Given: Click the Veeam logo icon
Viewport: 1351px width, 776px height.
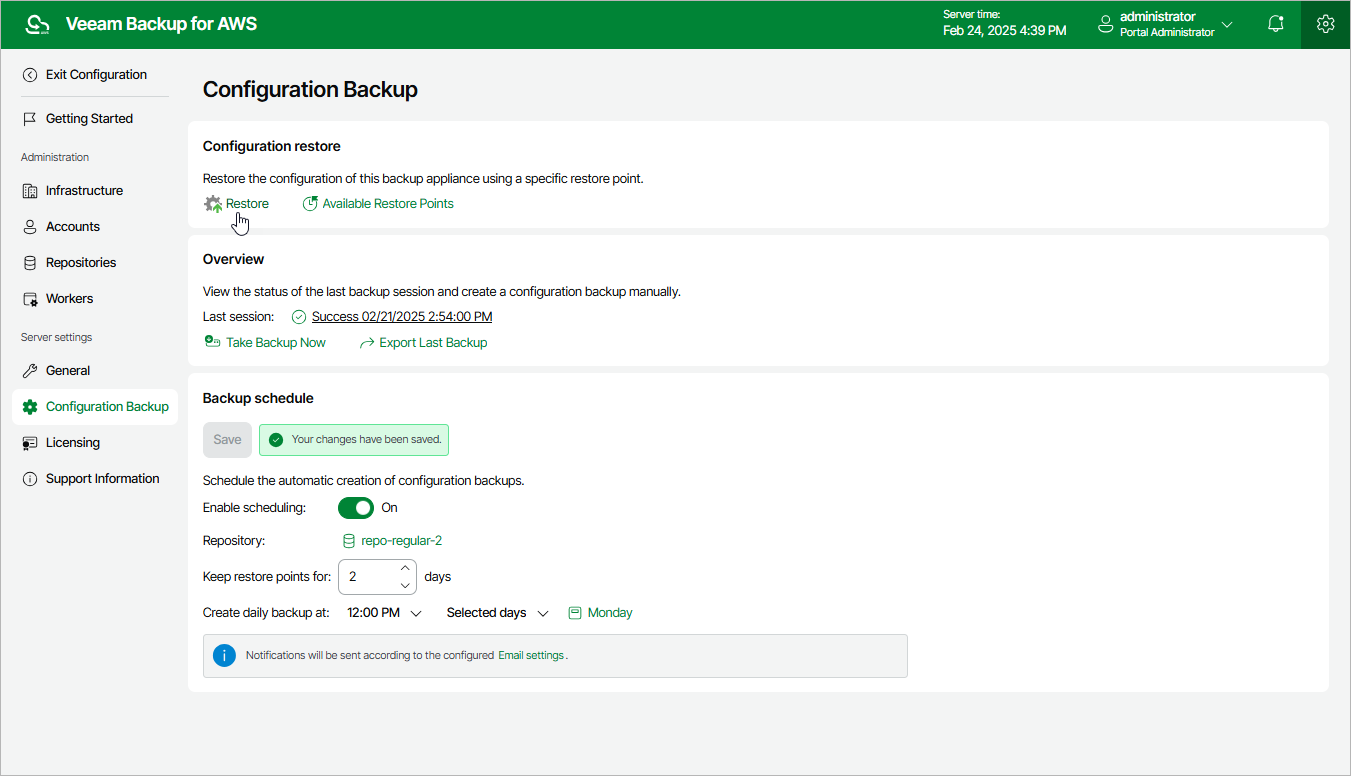Looking at the screenshot, I should [37, 24].
